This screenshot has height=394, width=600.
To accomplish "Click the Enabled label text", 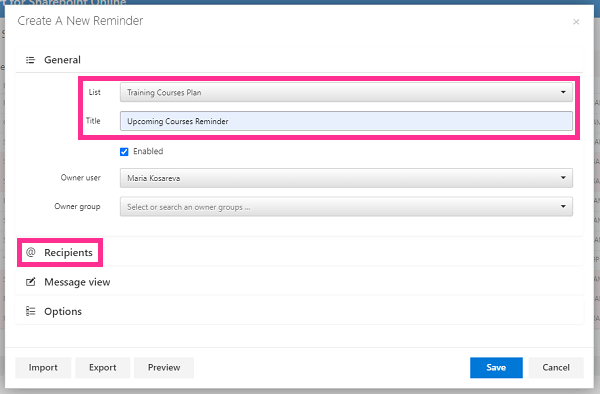I will tap(148, 151).
